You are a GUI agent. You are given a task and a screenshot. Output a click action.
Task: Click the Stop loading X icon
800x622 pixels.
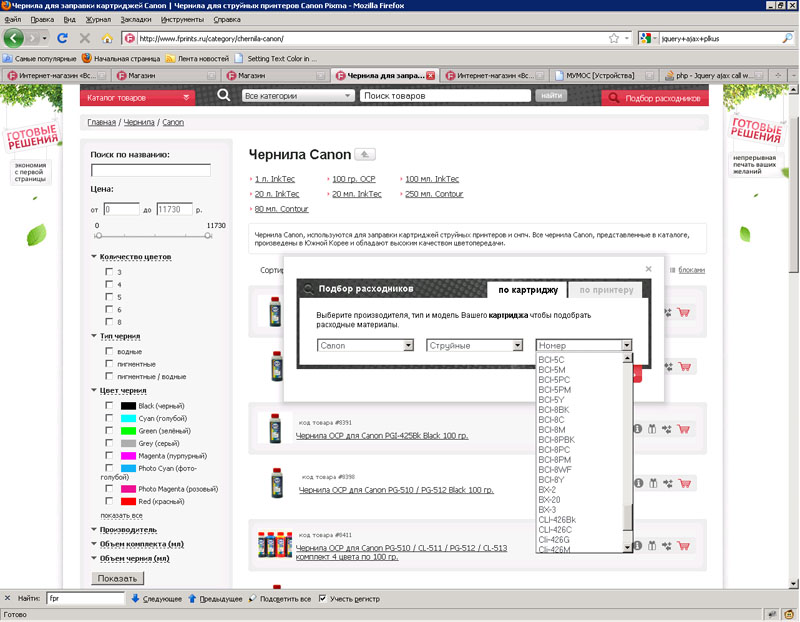pos(85,38)
